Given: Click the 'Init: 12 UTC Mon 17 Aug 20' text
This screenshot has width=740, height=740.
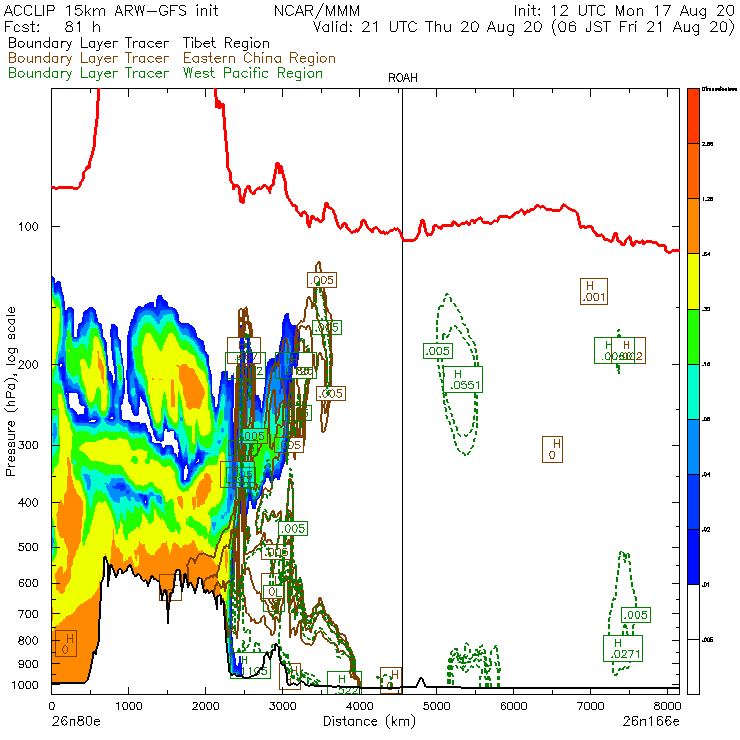Looking at the screenshot, I should click(x=624, y=10).
